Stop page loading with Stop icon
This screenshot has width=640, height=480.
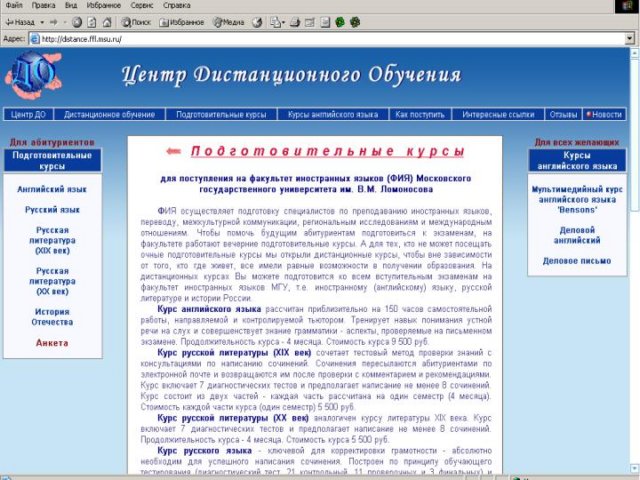pyautogui.click(x=77, y=22)
